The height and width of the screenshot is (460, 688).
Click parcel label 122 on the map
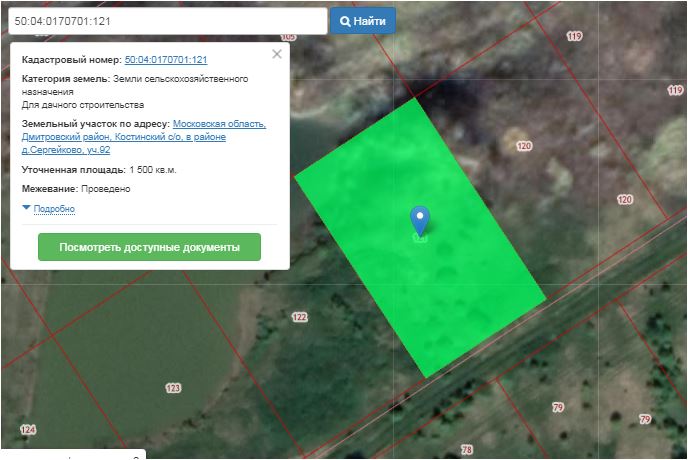(299, 317)
